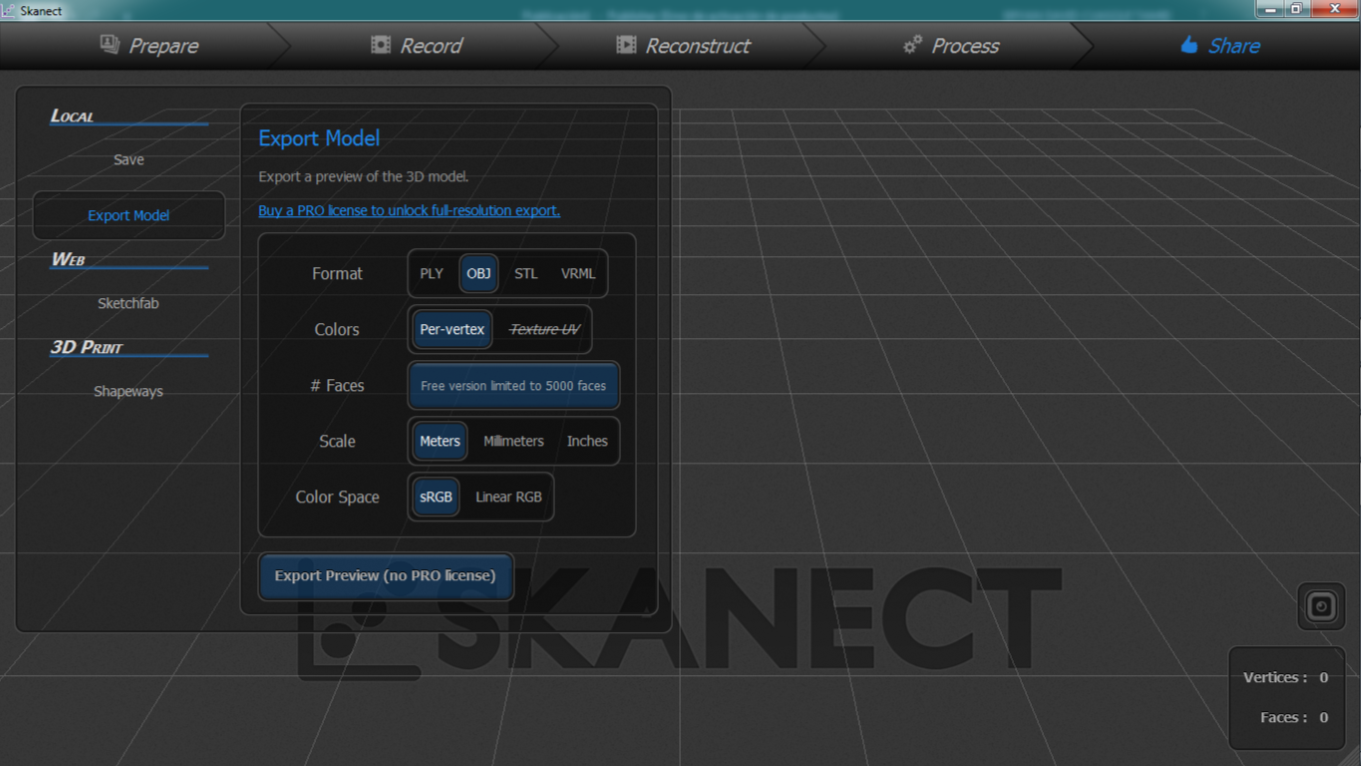
Task: Select the Share tab
Action: click(1219, 46)
